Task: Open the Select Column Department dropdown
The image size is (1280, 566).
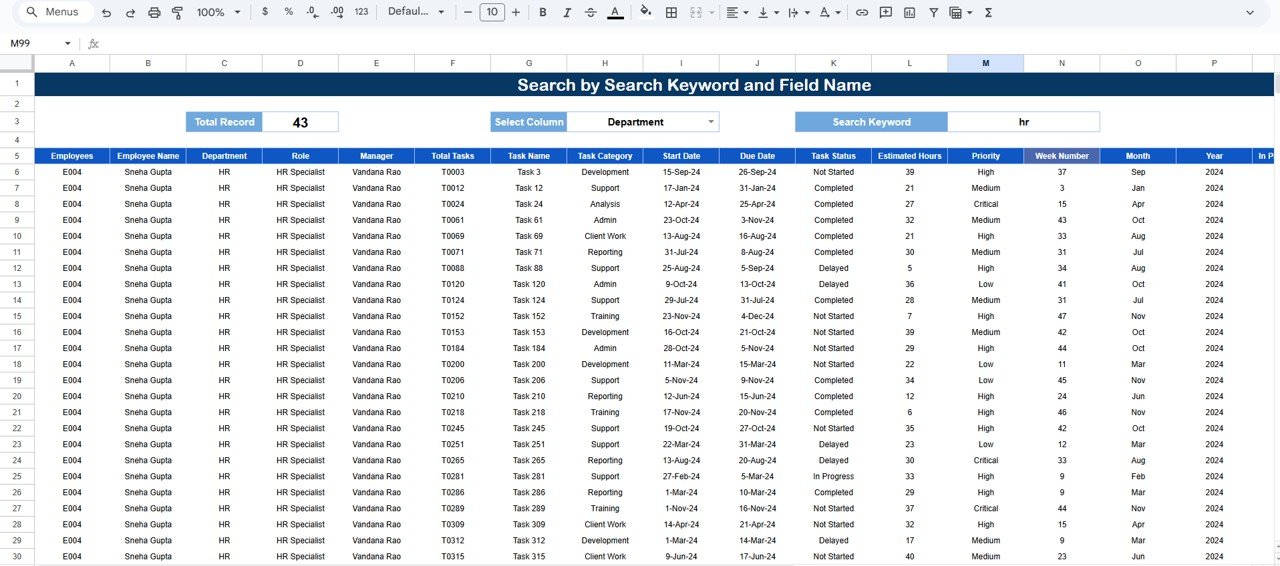Action: (x=711, y=122)
